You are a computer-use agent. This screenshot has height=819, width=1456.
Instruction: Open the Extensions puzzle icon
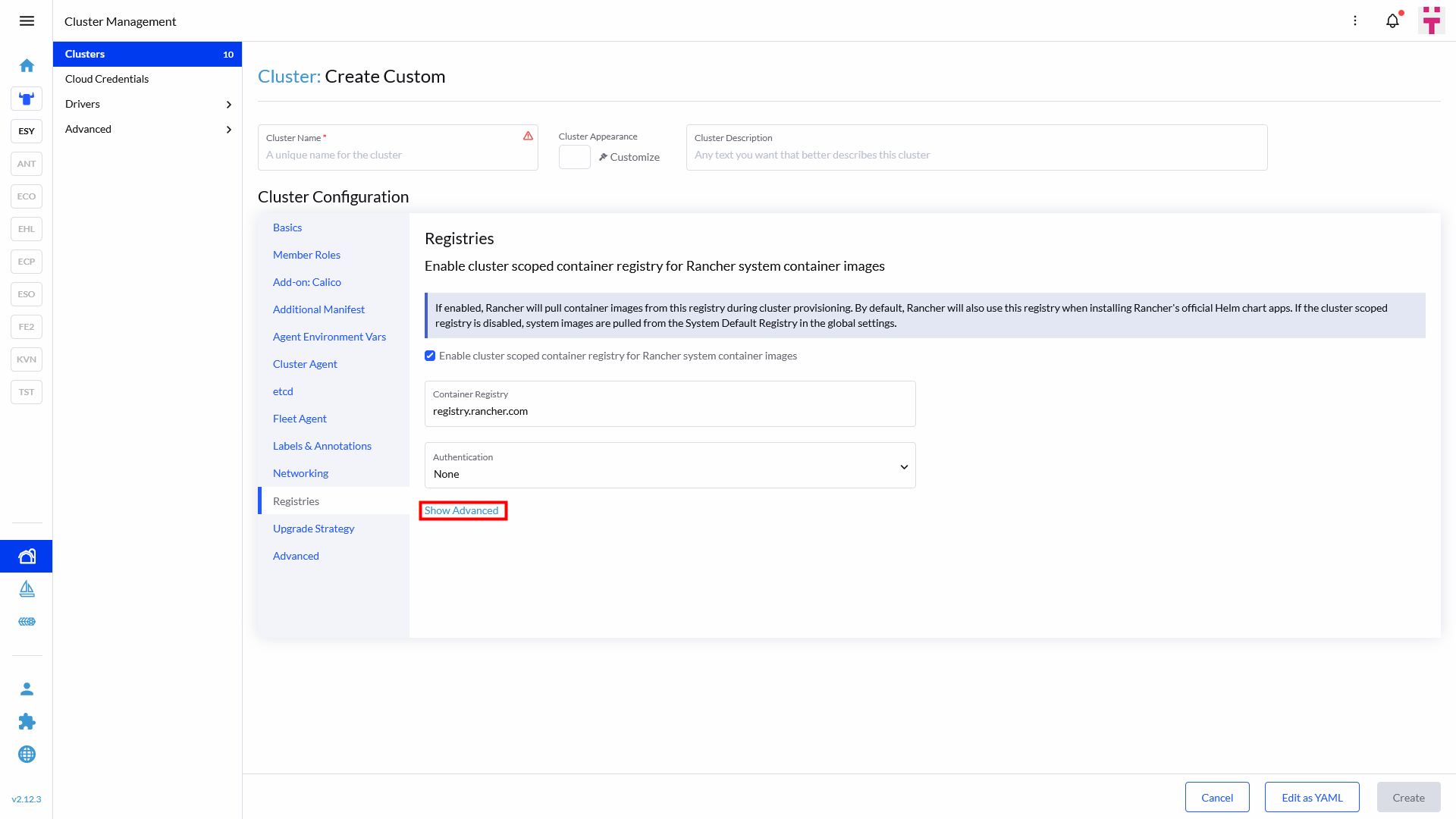(27, 721)
